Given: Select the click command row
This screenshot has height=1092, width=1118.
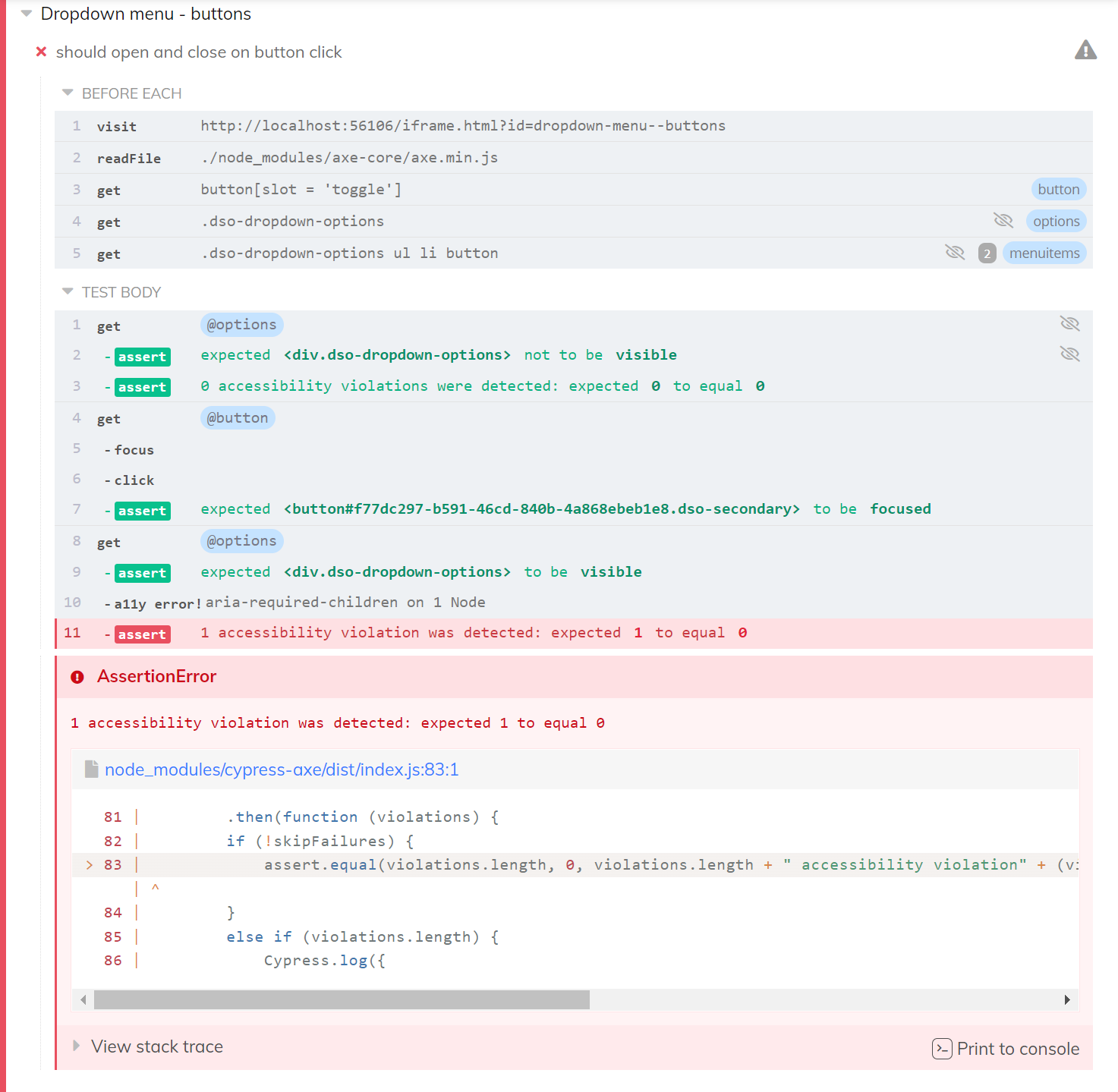Looking at the screenshot, I should 574,480.
